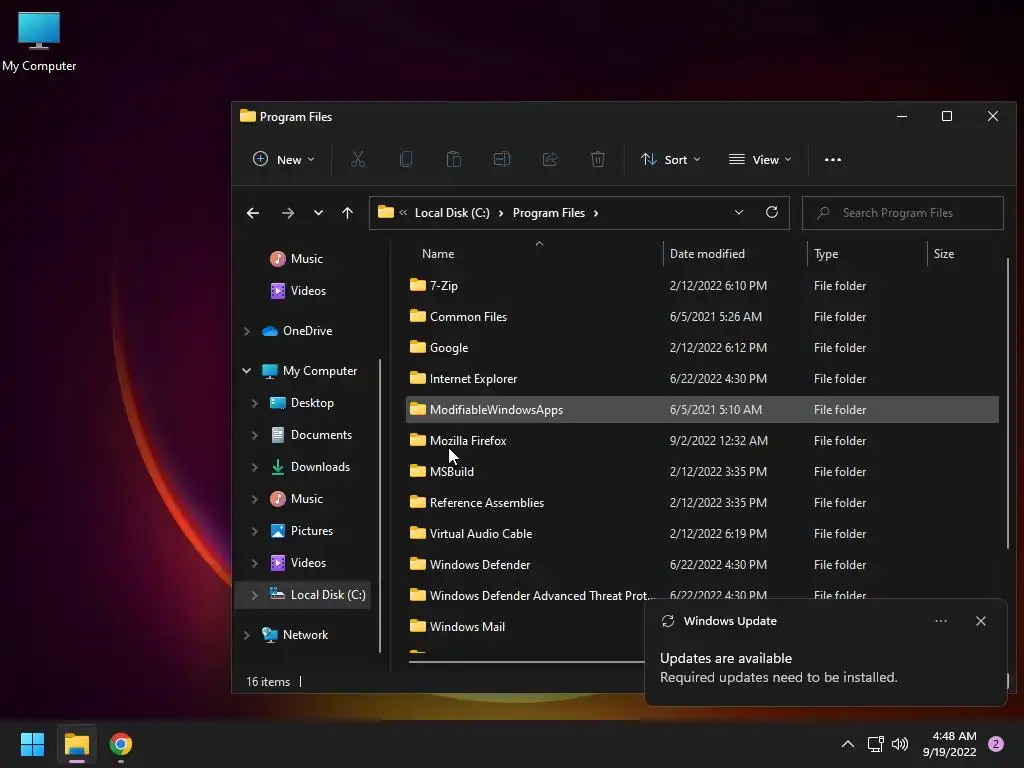The height and width of the screenshot is (768, 1024).
Task: Select Network in the navigation pane
Action: (305, 635)
